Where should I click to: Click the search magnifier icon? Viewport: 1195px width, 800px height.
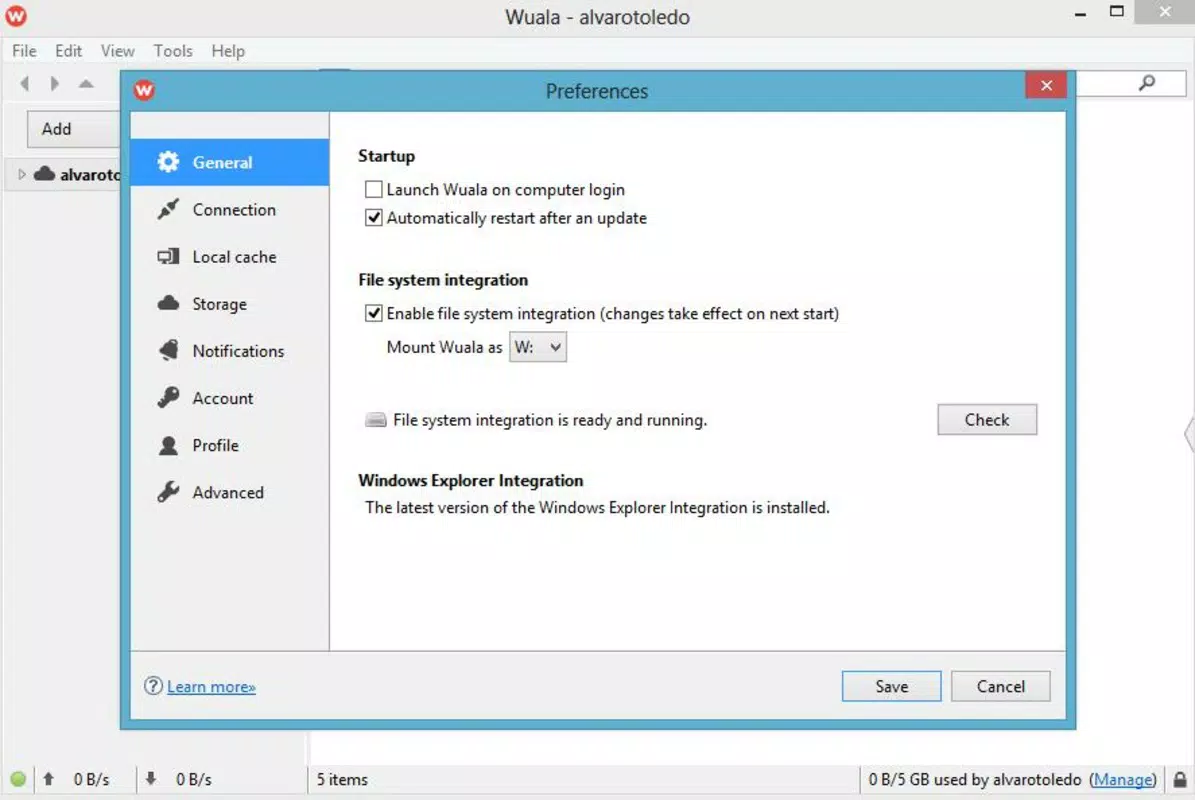point(1146,83)
